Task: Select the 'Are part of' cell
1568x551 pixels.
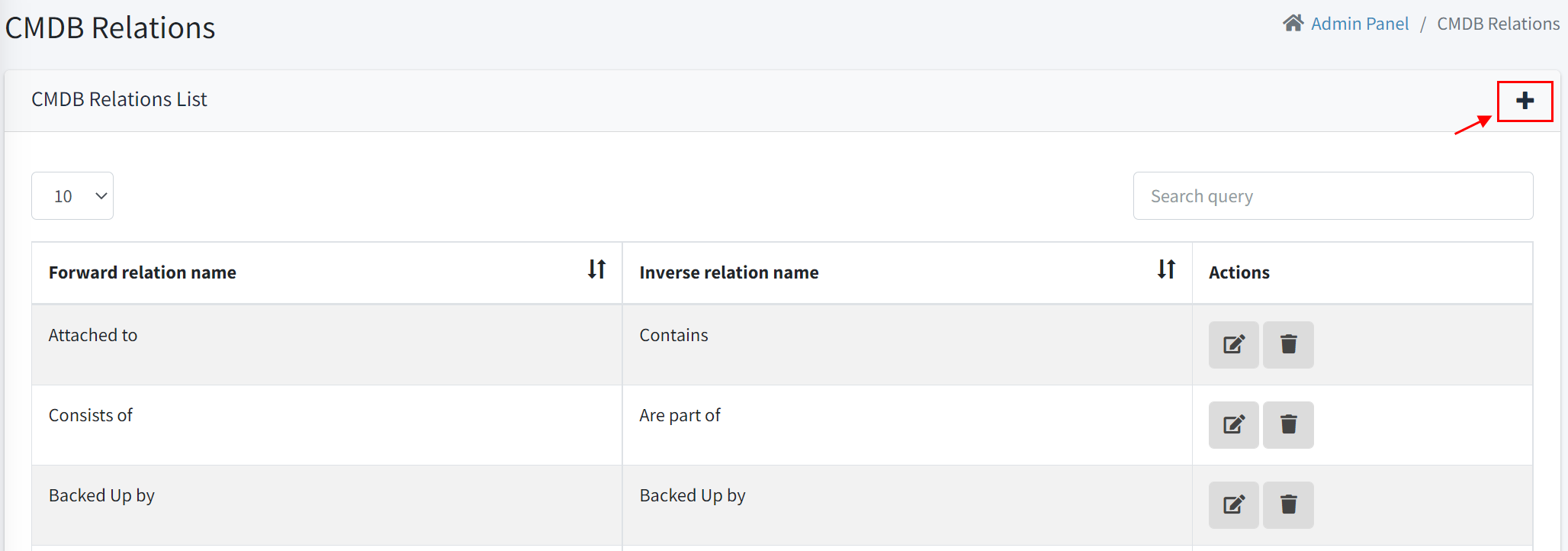Action: pos(680,416)
